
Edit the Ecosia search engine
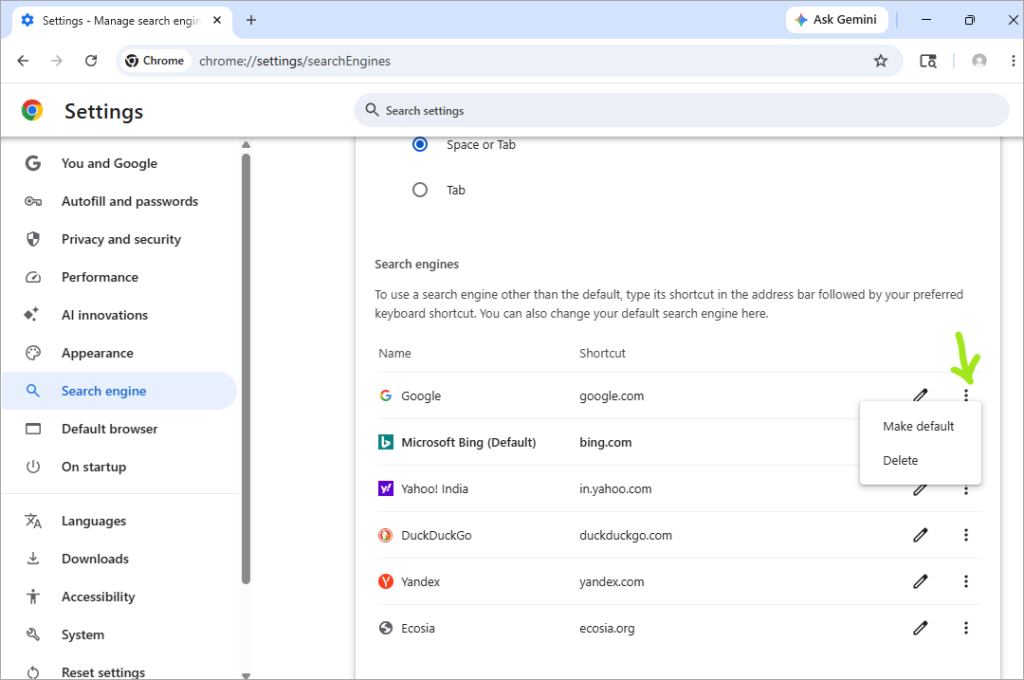920,628
